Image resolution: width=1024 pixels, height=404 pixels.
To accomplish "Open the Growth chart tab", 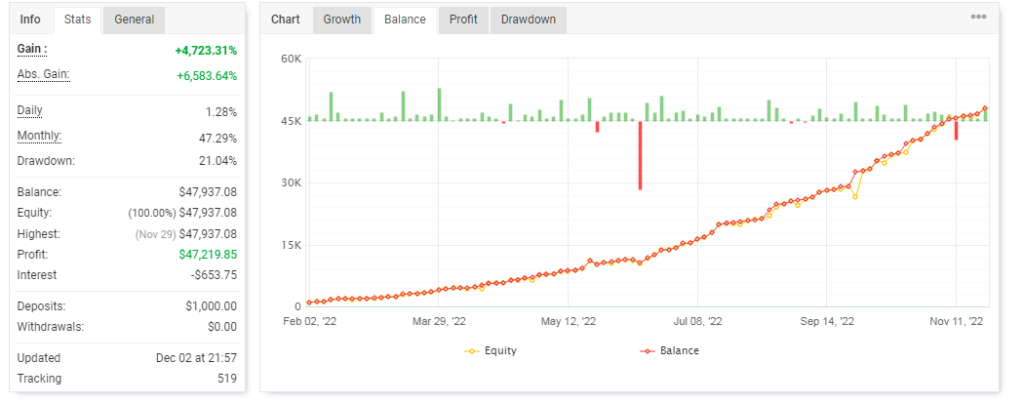I will point(342,20).
